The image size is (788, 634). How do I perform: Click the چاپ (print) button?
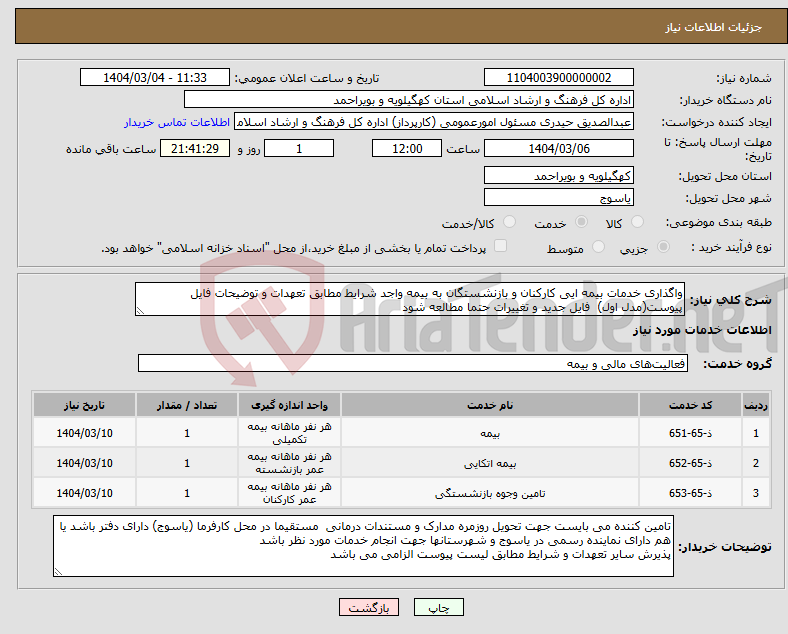[x=438, y=607]
